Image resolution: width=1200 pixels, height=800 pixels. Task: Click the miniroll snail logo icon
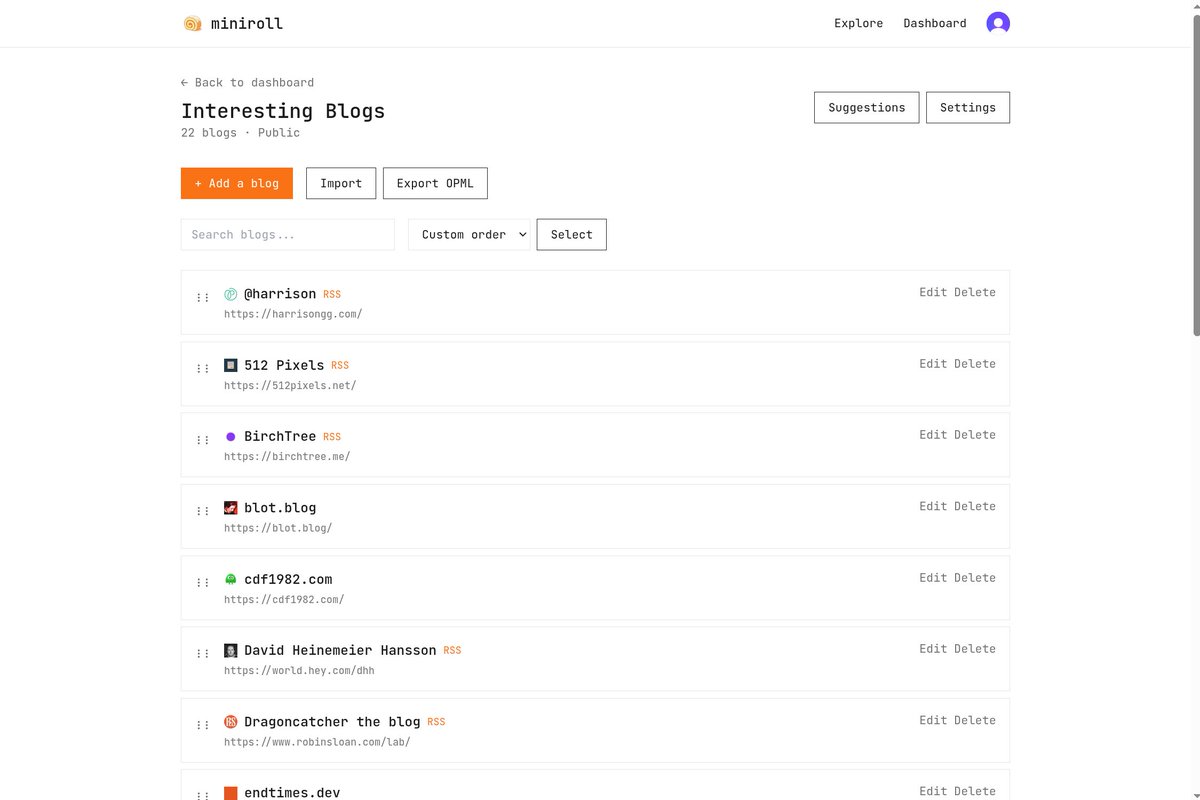pos(193,23)
